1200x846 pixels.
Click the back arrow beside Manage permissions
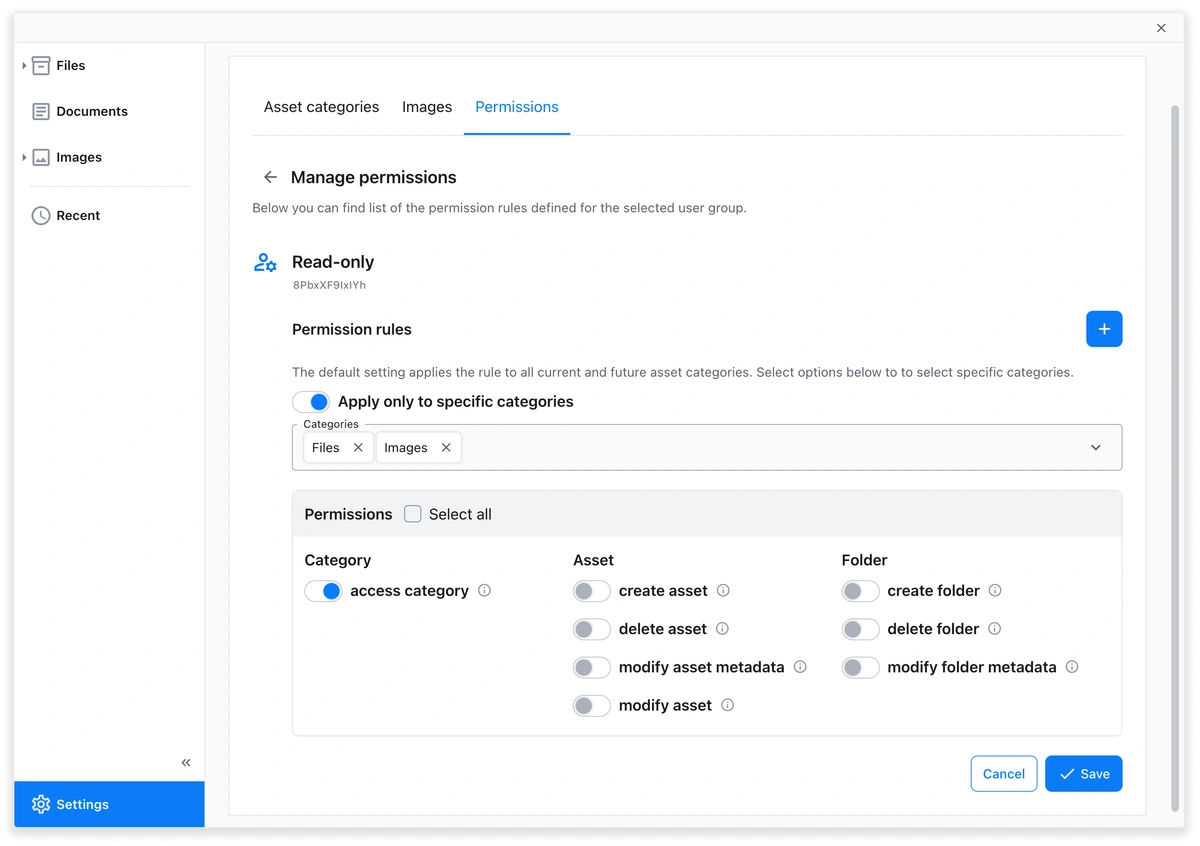click(270, 177)
